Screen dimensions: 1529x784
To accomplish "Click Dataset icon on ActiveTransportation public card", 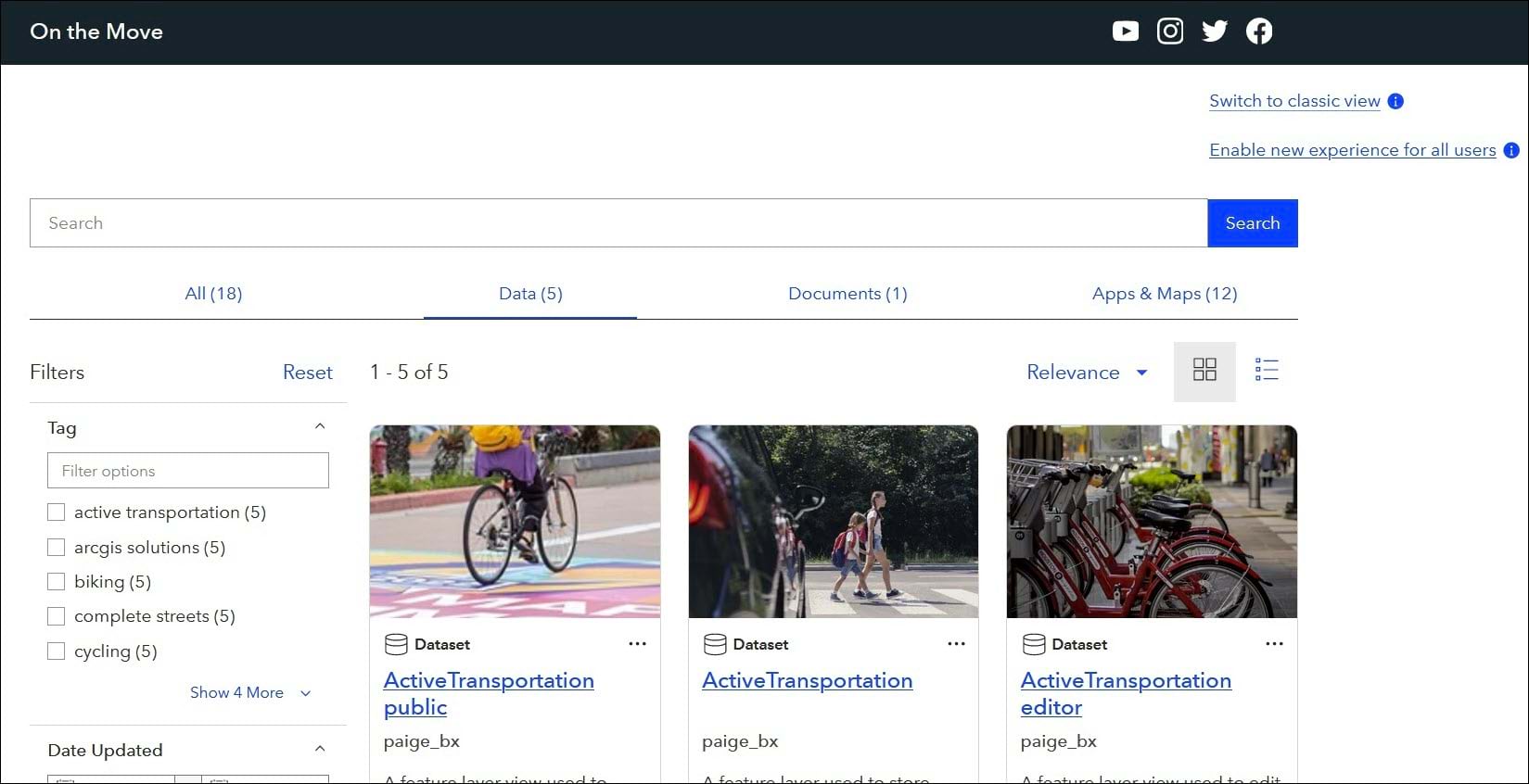I will click(396, 644).
